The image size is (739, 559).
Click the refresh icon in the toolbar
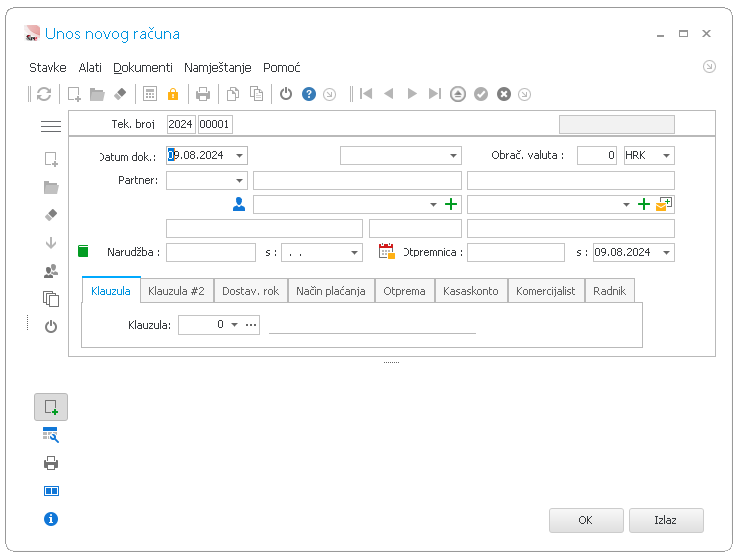click(44, 94)
